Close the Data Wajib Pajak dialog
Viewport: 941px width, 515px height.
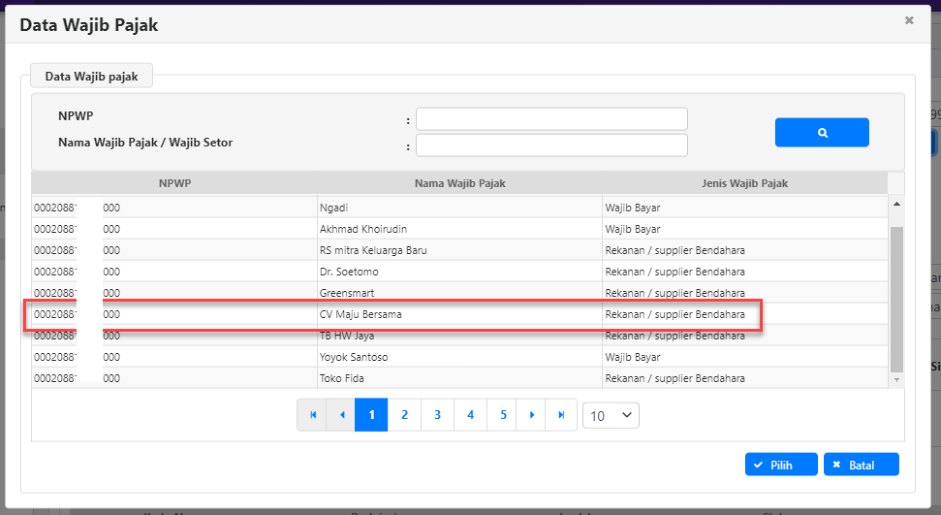coord(908,20)
